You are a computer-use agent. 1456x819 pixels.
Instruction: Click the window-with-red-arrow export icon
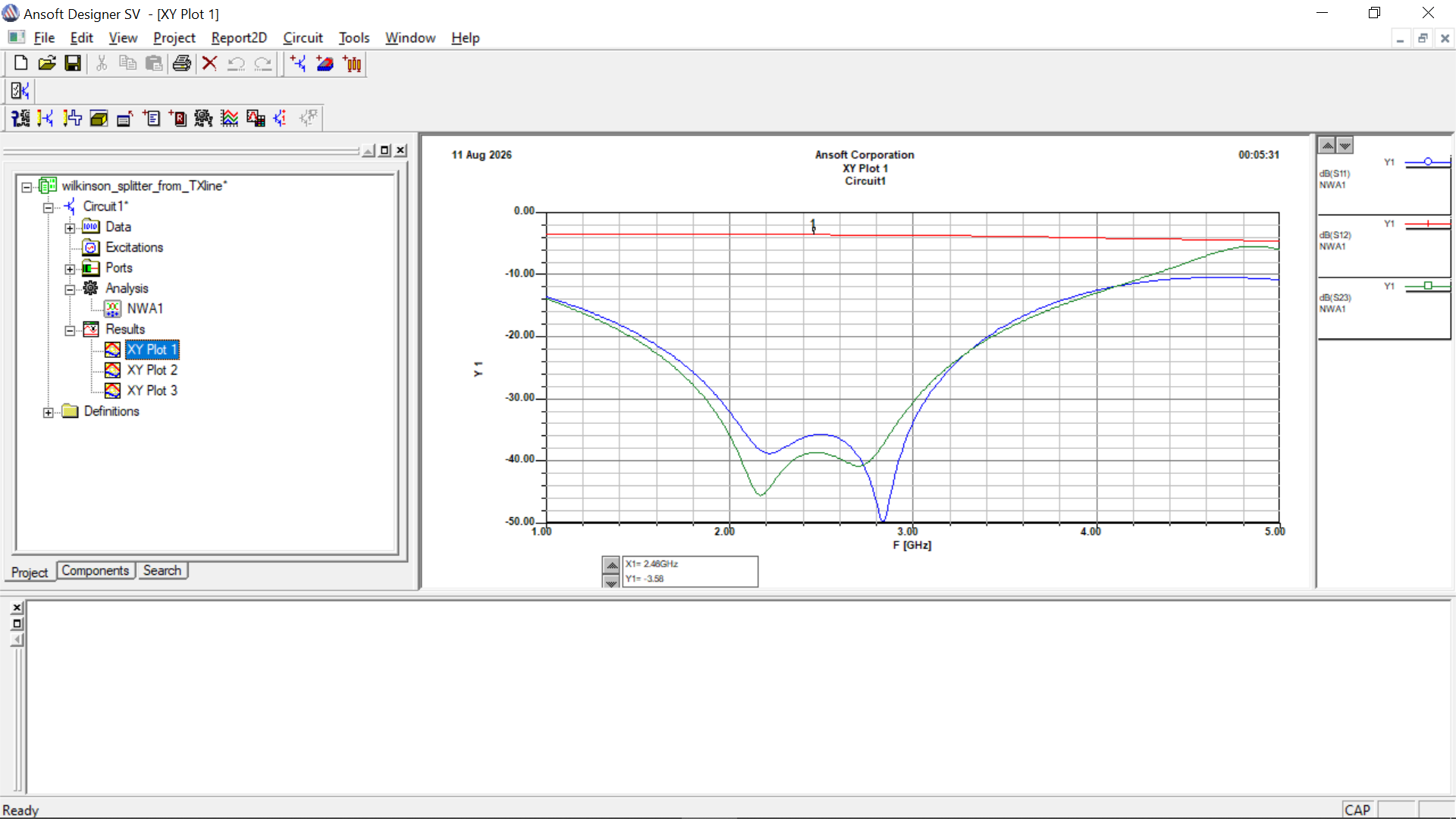125,118
